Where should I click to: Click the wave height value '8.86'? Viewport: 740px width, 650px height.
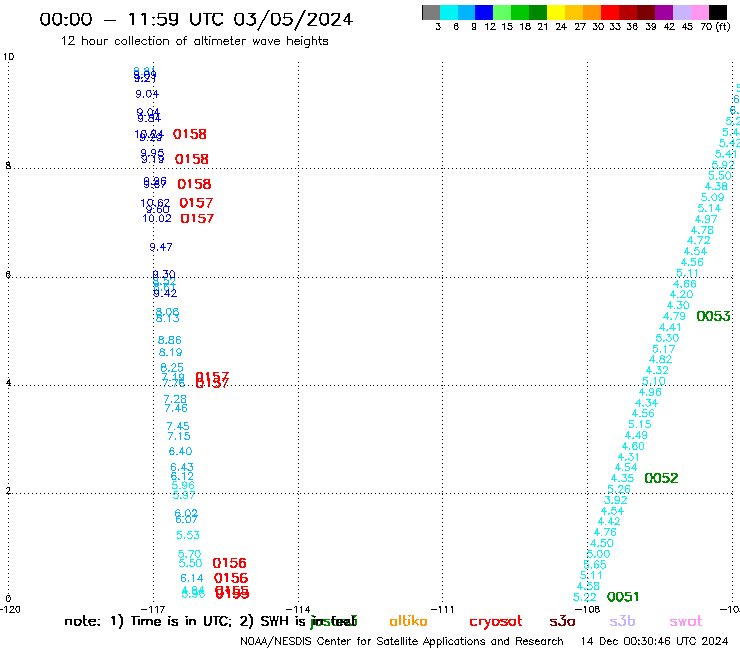click(169, 340)
